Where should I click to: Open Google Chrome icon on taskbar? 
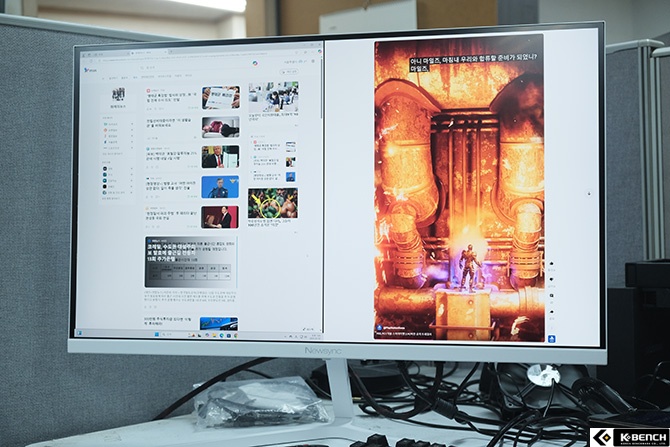click(235, 336)
